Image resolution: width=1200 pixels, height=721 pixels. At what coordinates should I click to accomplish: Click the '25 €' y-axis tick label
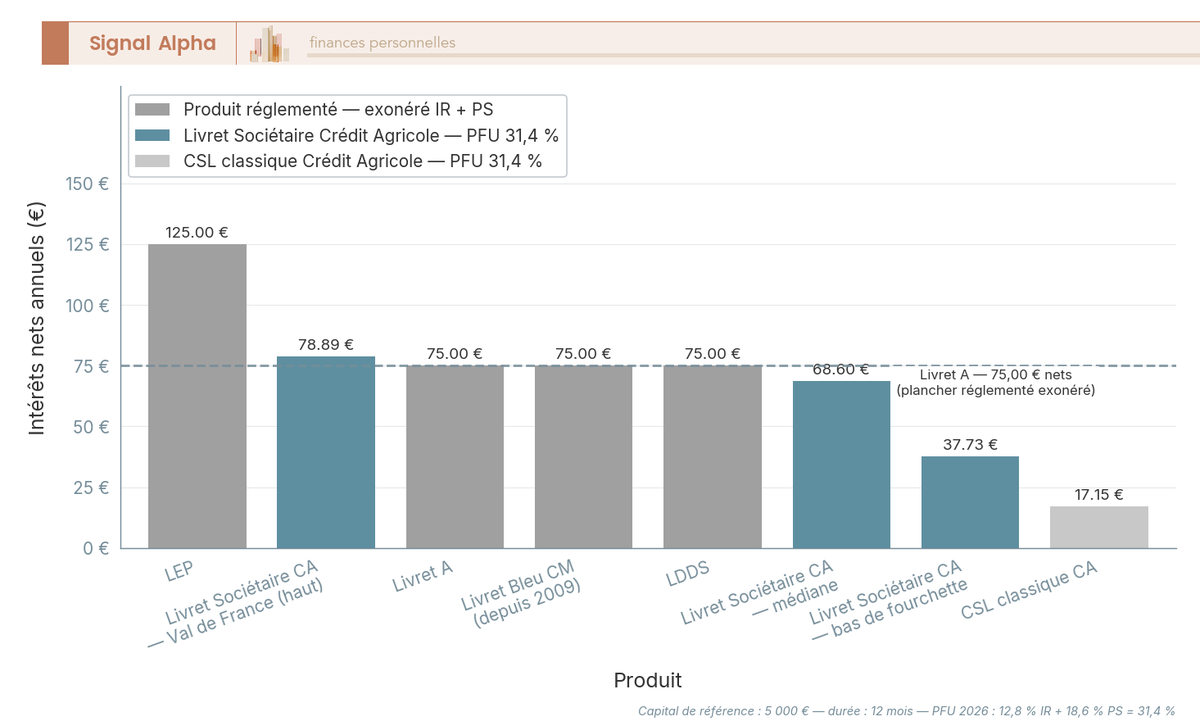93,488
